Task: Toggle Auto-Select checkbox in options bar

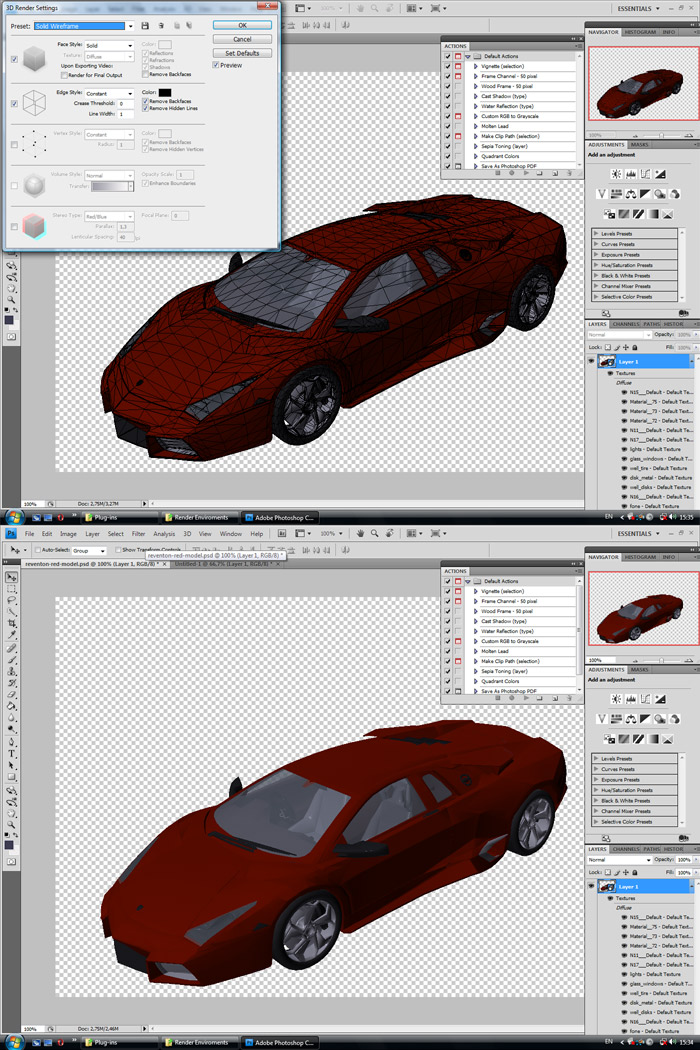Action: (38, 550)
